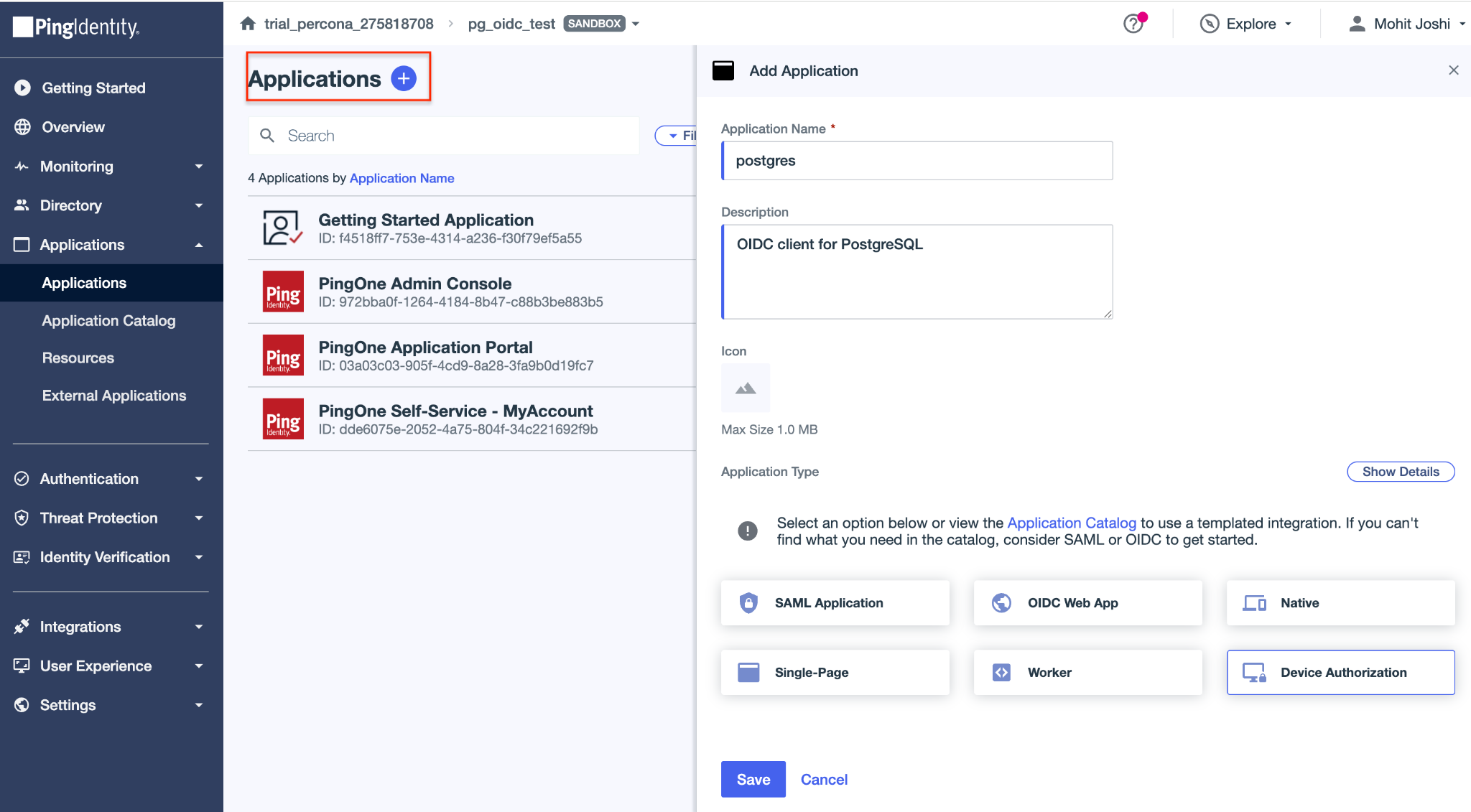Click the blue plus add application icon
Viewport: 1471px width, 812px height.
click(x=404, y=78)
